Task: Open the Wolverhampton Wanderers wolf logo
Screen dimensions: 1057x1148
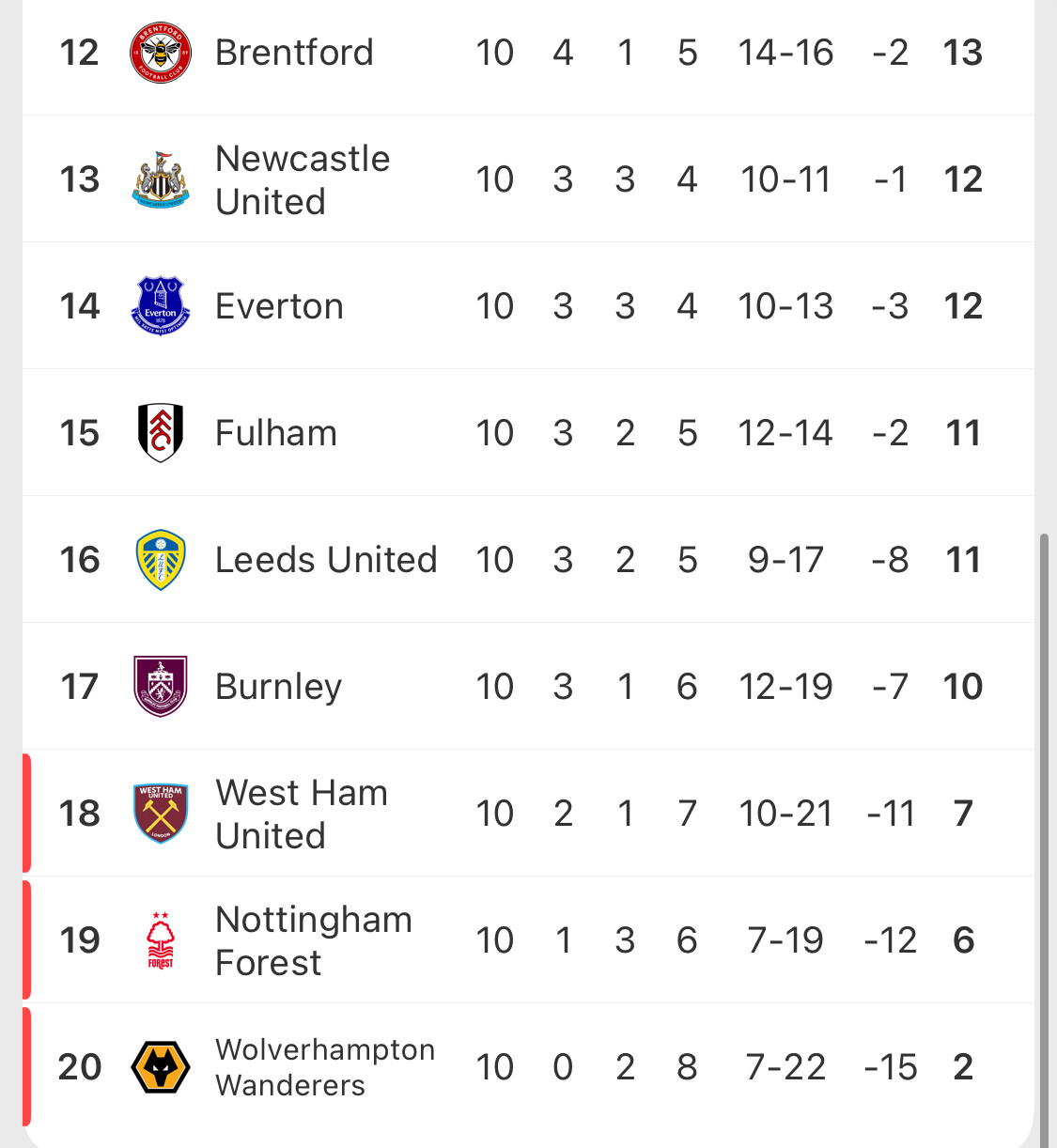Action: [161, 1067]
